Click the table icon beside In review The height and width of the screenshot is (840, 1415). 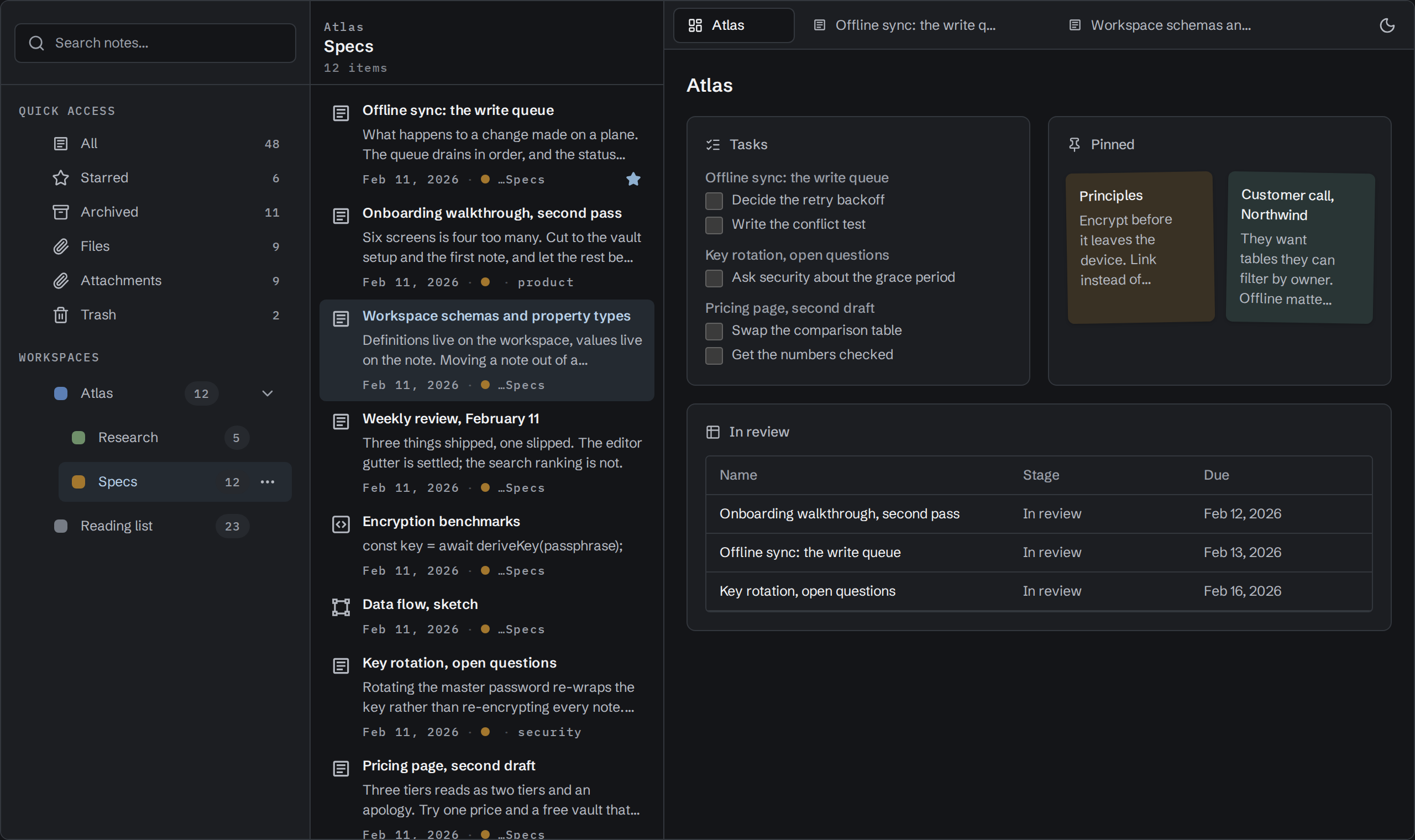[713, 432]
